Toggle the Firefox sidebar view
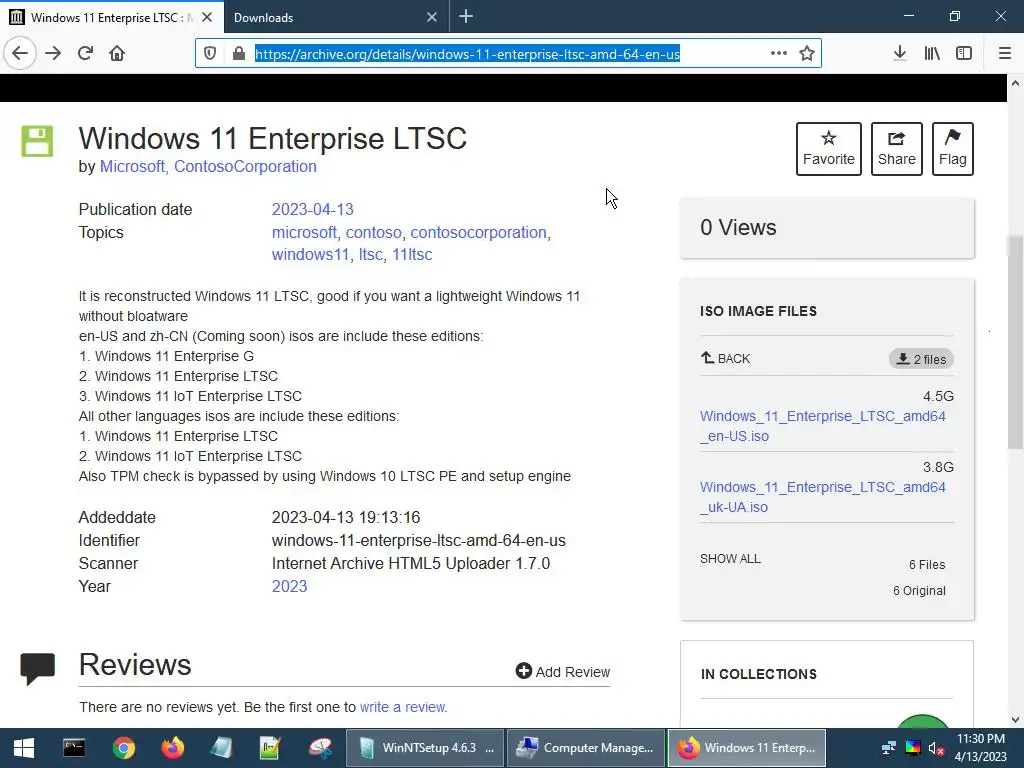Viewport: 1024px width, 768px height. [x=964, y=53]
